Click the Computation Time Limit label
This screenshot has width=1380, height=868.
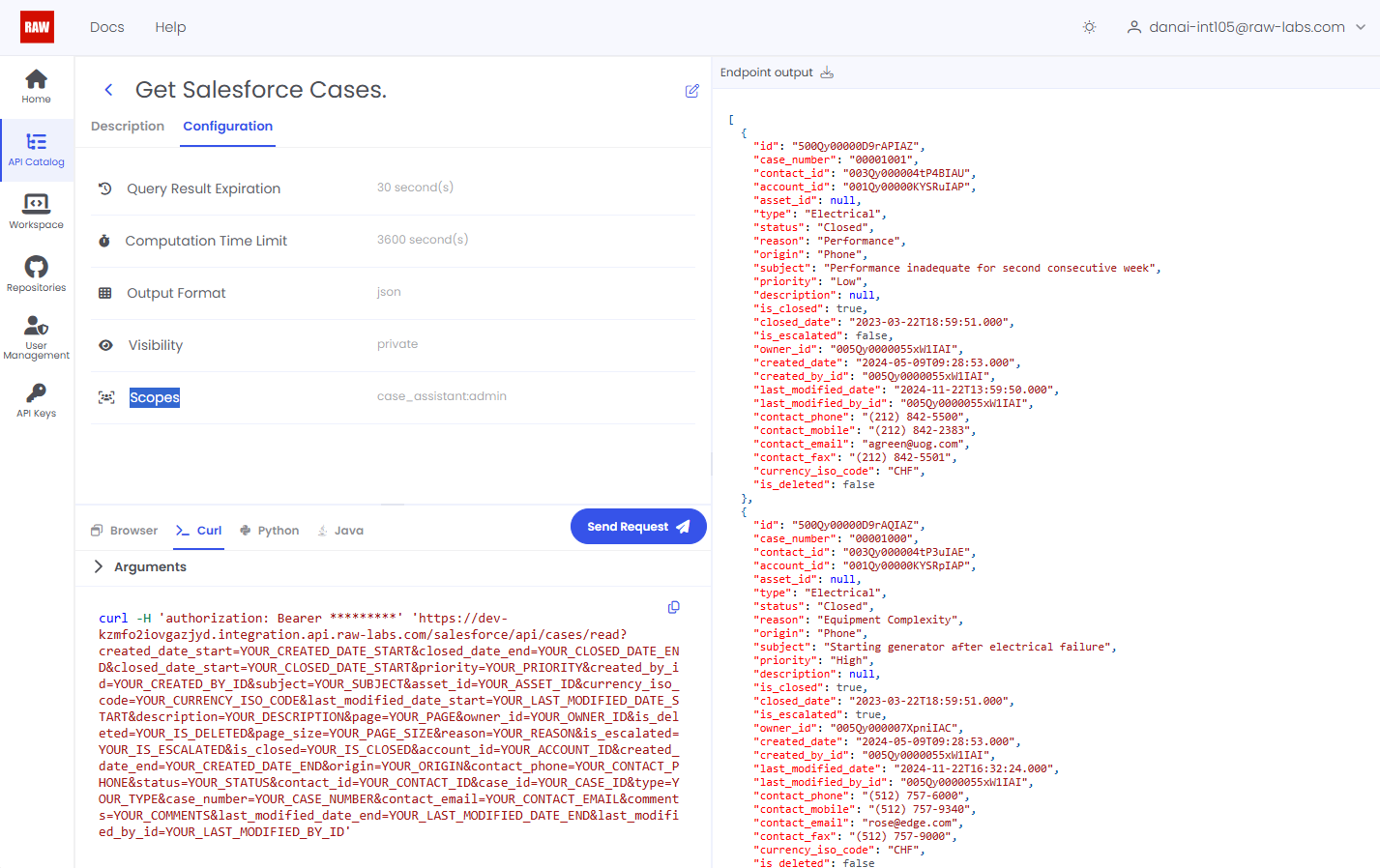coord(206,241)
